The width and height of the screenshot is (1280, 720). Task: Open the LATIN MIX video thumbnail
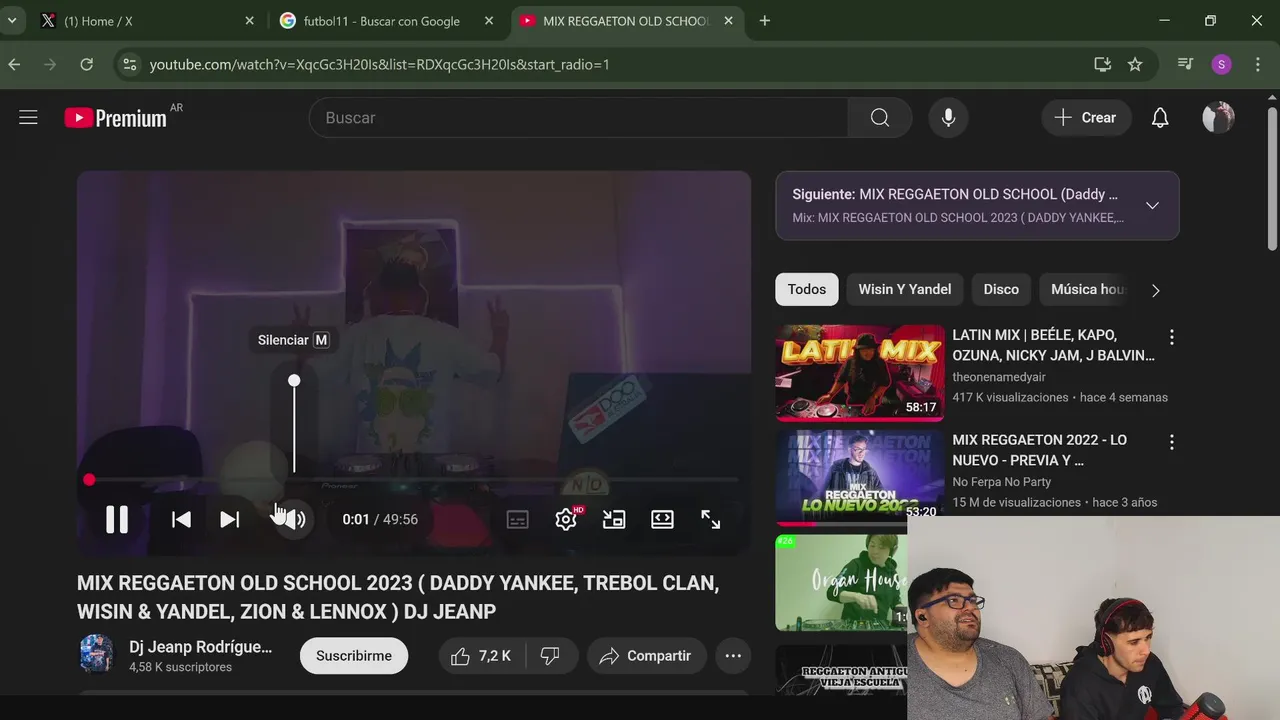[x=860, y=372]
